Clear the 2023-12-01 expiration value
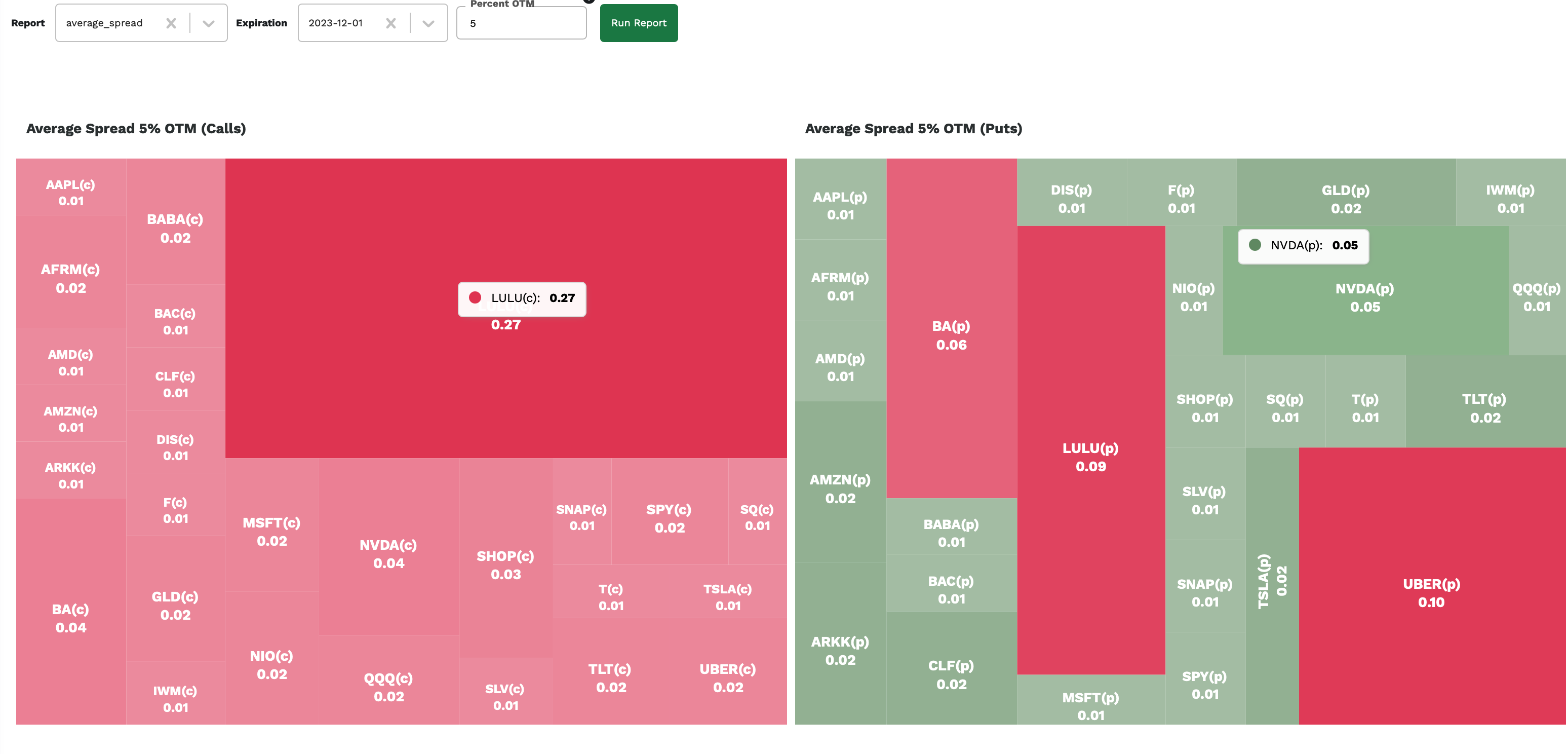This screenshot has width=1568, height=754. [x=391, y=23]
